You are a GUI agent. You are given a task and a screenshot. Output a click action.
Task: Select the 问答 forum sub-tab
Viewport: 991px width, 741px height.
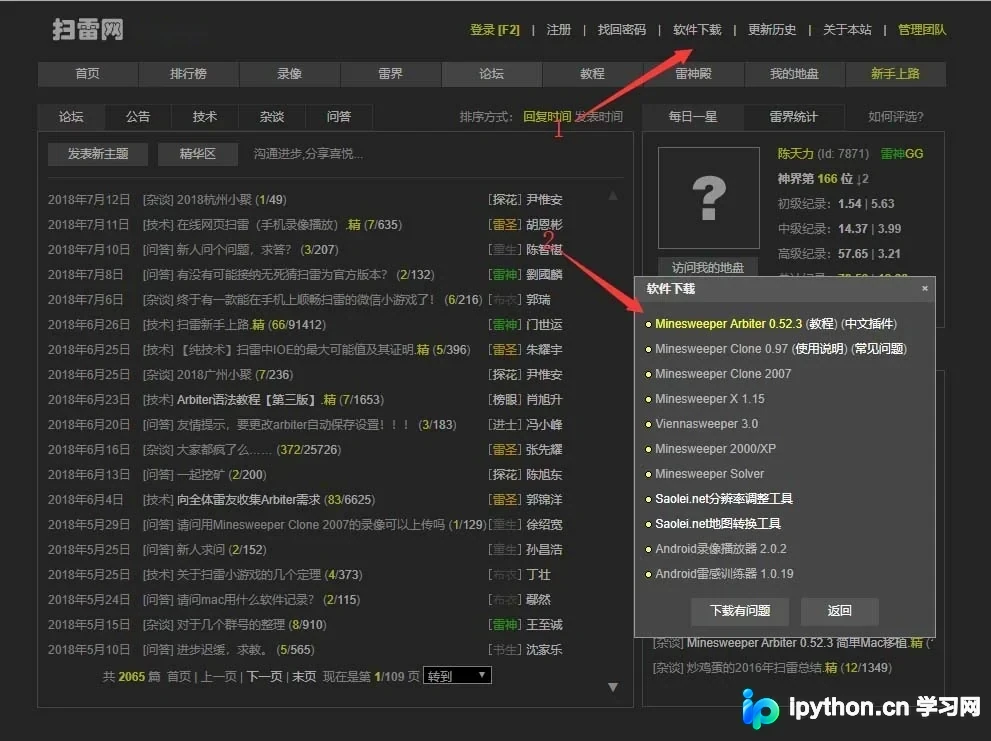[x=339, y=117]
